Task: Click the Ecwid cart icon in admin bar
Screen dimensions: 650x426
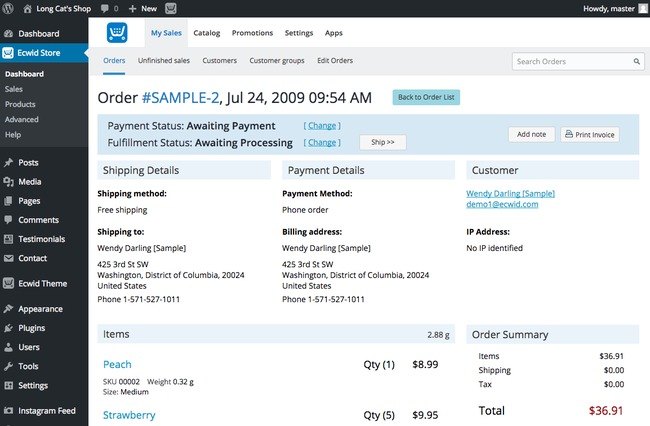Action: [171, 8]
